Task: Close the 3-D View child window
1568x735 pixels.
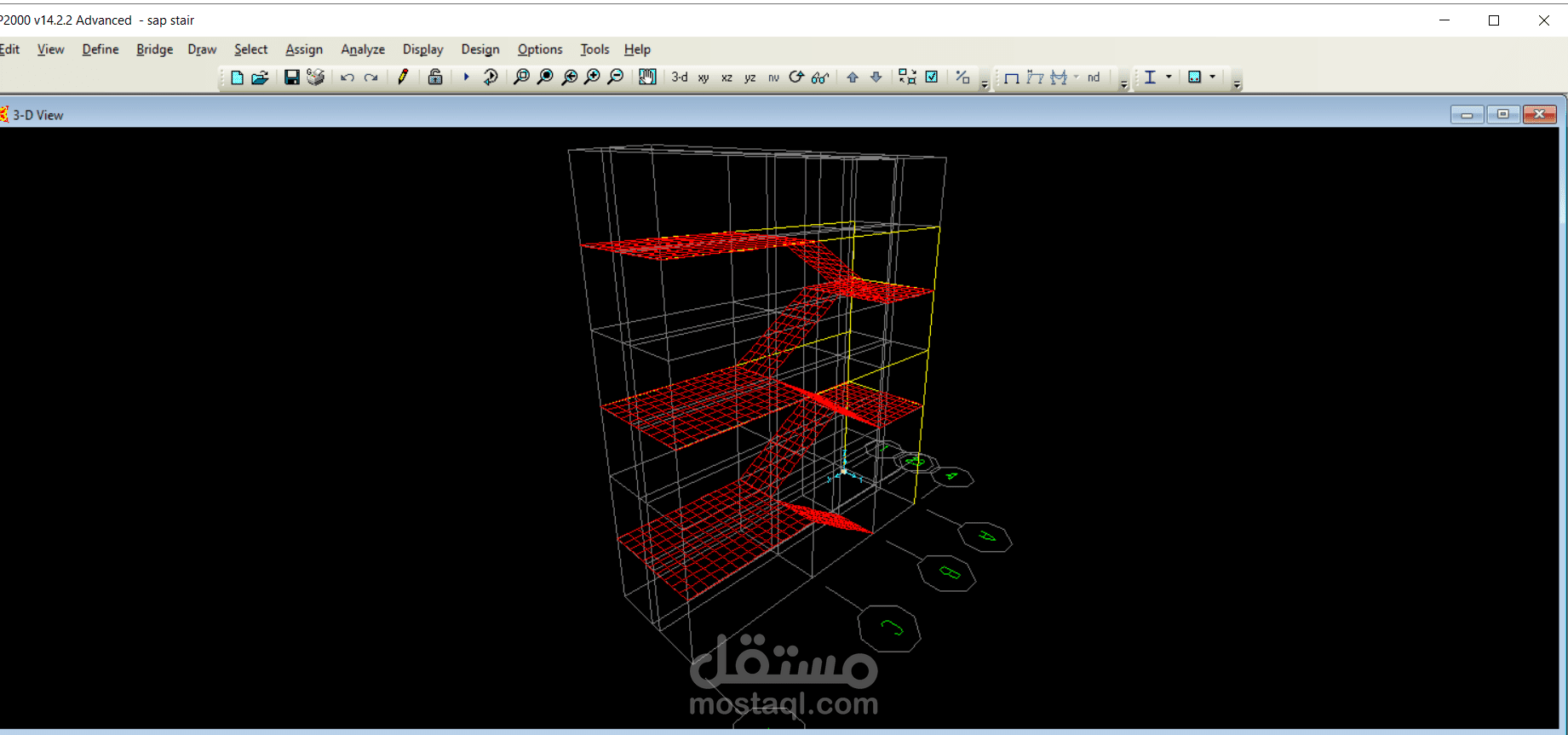Action: point(1540,114)
